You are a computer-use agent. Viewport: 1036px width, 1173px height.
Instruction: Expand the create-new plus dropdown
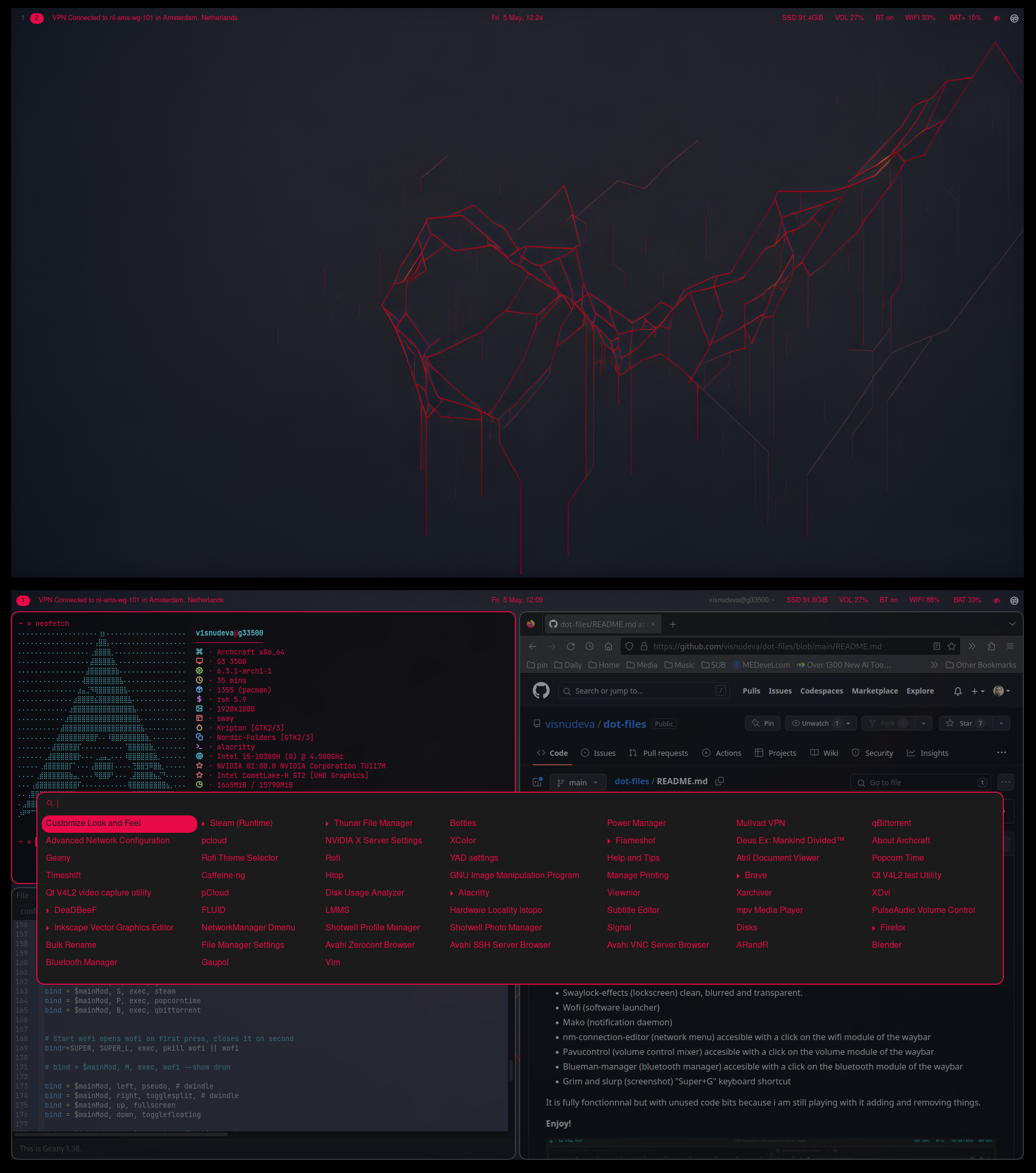click(x=977, y=691)
